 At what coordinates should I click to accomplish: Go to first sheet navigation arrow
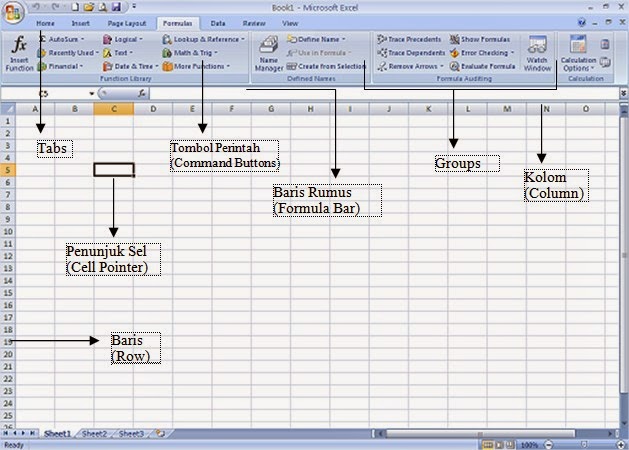pos(6,433)
